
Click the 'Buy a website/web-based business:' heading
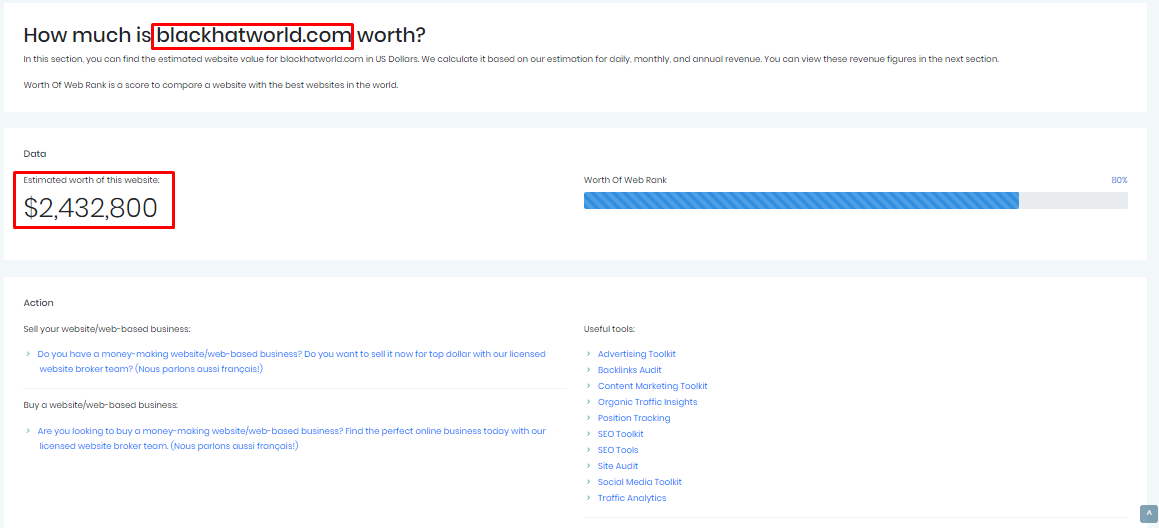point(101,405)
